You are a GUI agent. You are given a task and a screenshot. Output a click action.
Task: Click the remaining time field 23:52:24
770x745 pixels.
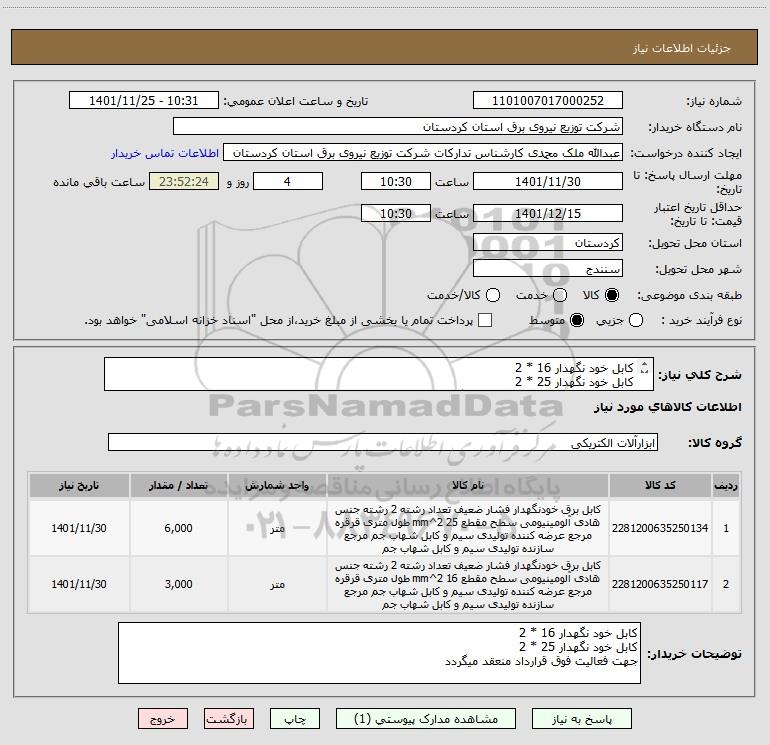point(184,181)
